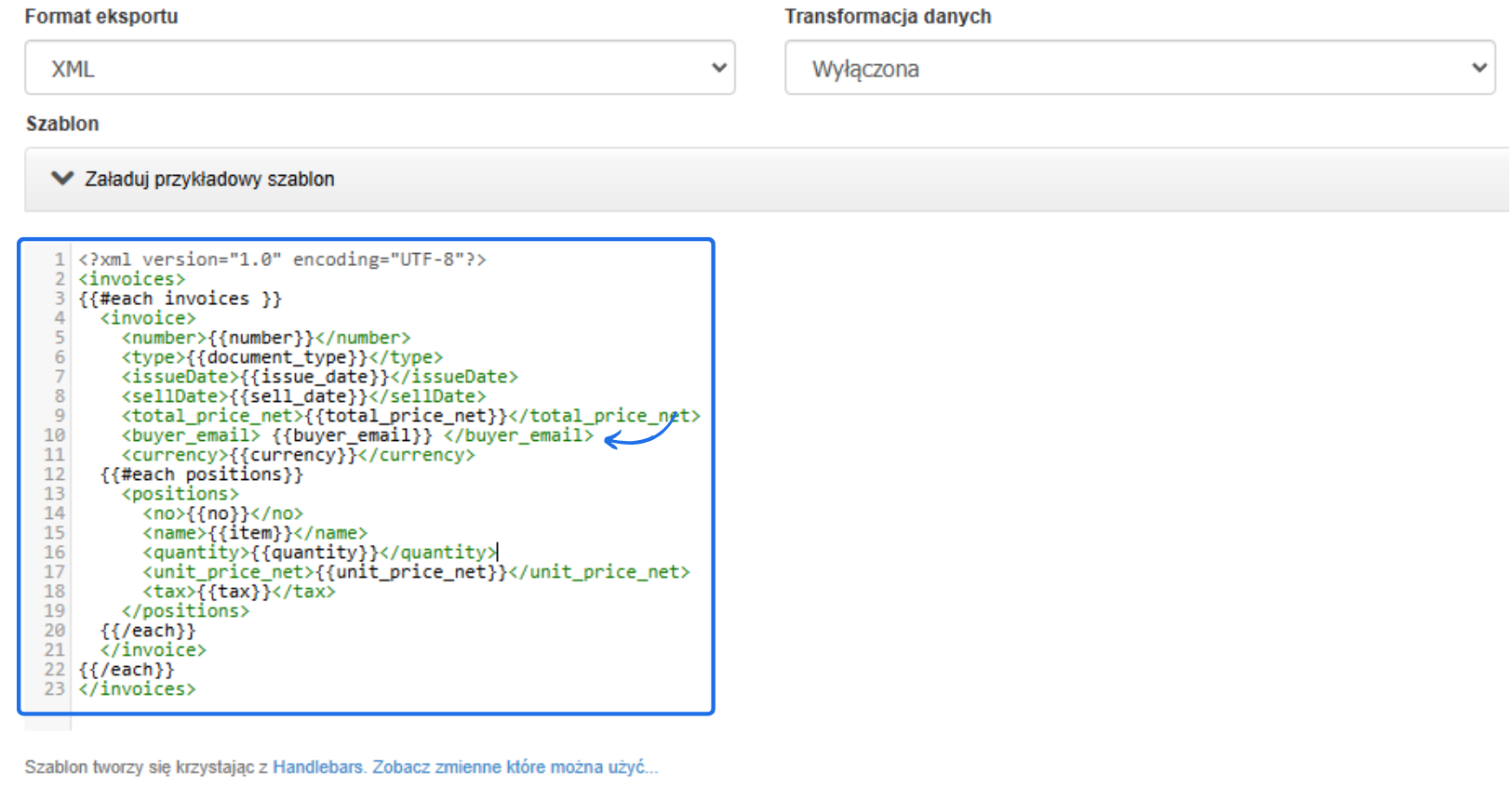The image size is (1512, 787).
Task: Place cursor in the currency tag line
Action: pyautogui.click(x=298, y=455)
